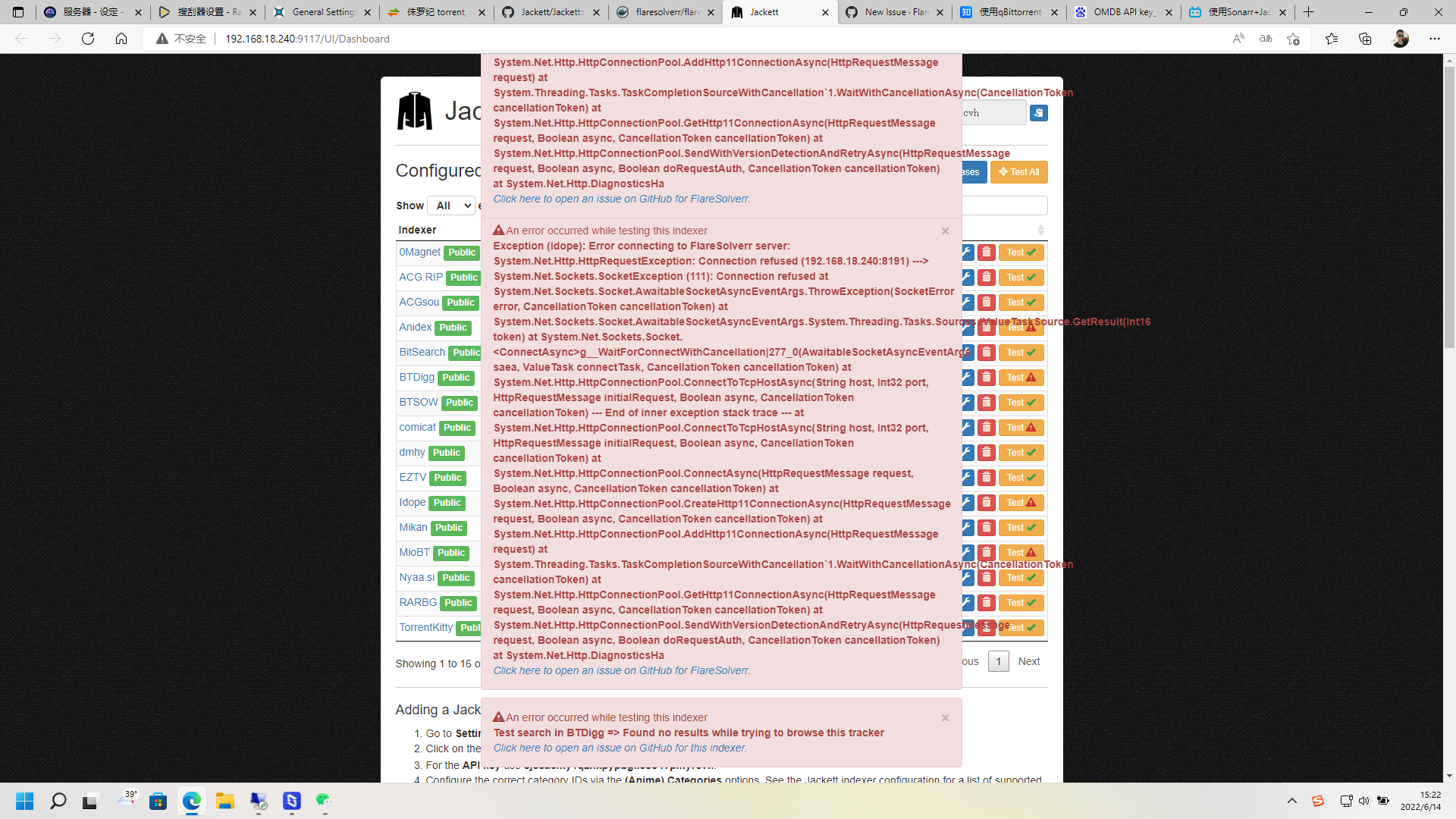This screenshot has height=819, width=1456.
Task: Click the speaker icon in the system tray
Action: 1365,800
